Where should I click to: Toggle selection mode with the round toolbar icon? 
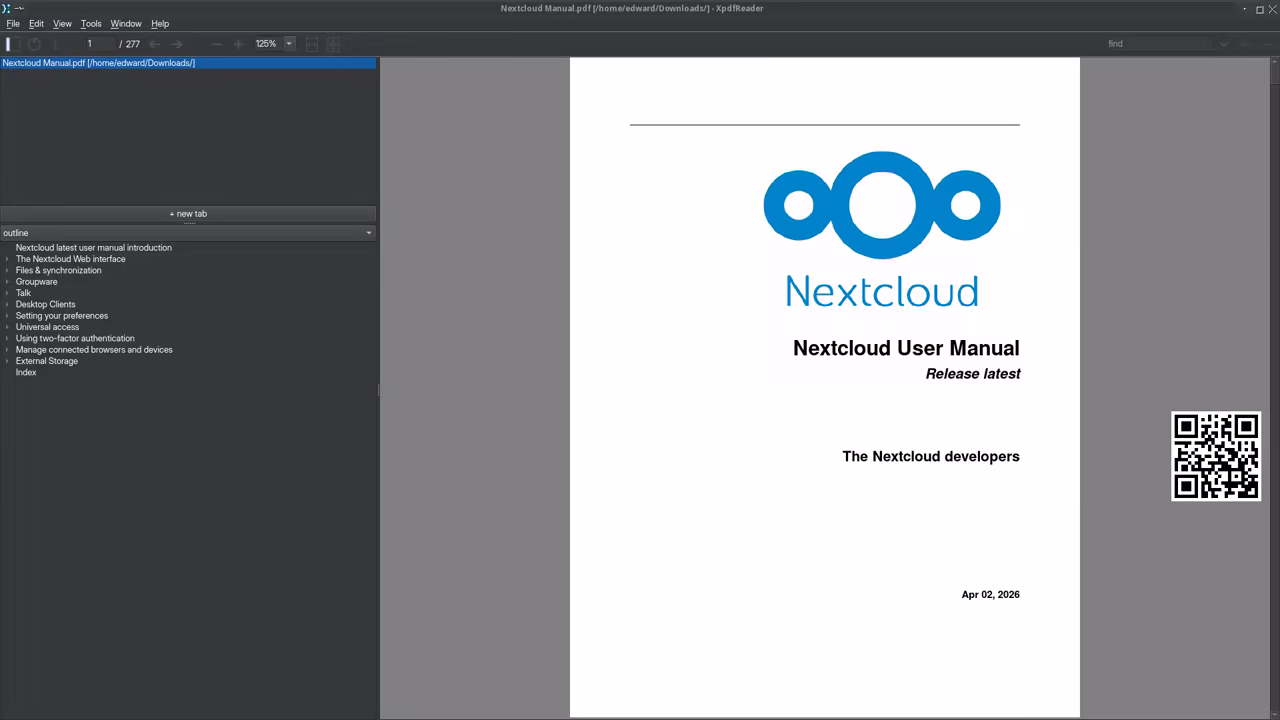pos(34,44)
